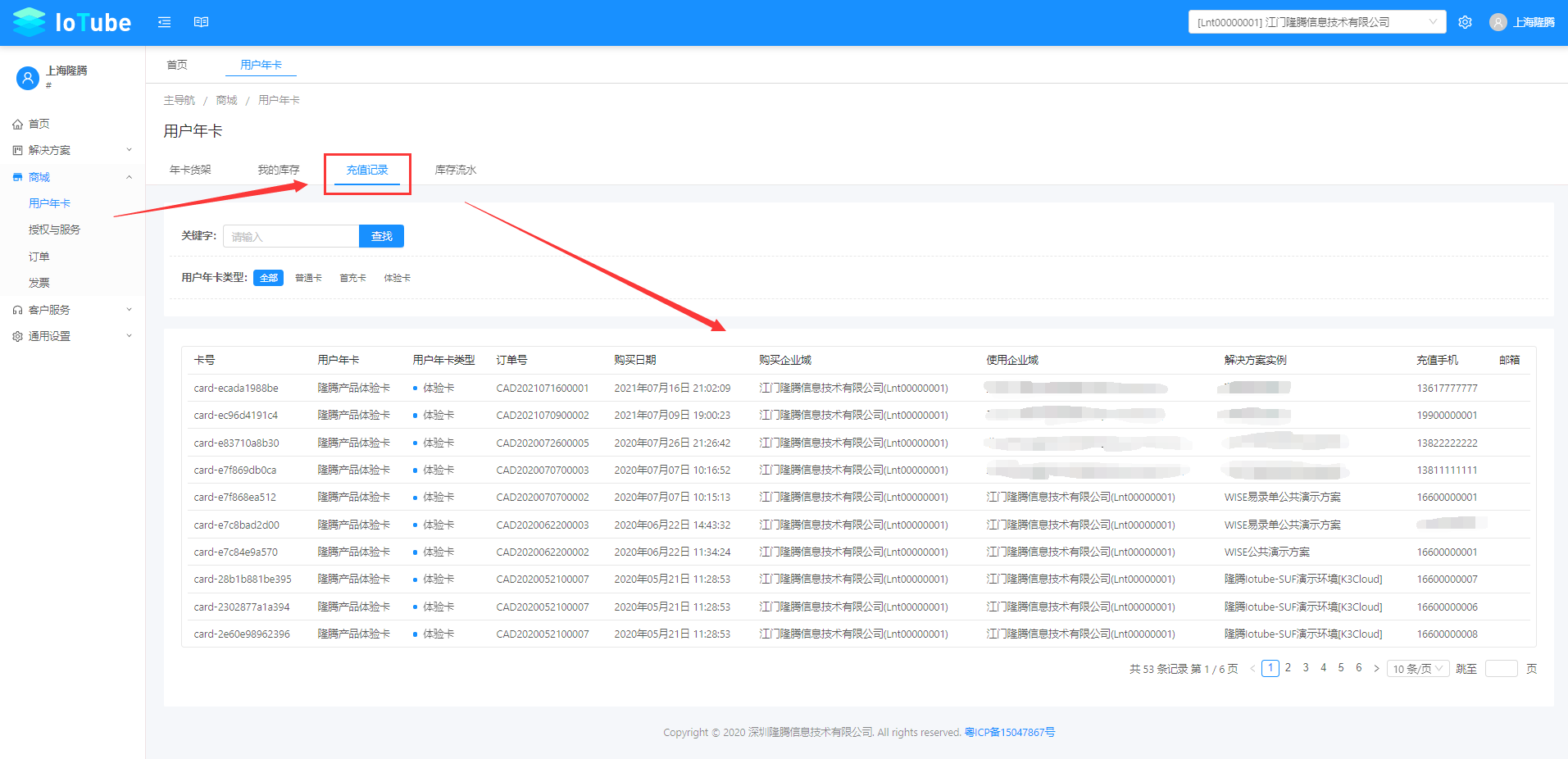Image resolution: width=1568 pixels, height=759 pixels.
Task: Click phone number 16600000008
Action: 1448,634
